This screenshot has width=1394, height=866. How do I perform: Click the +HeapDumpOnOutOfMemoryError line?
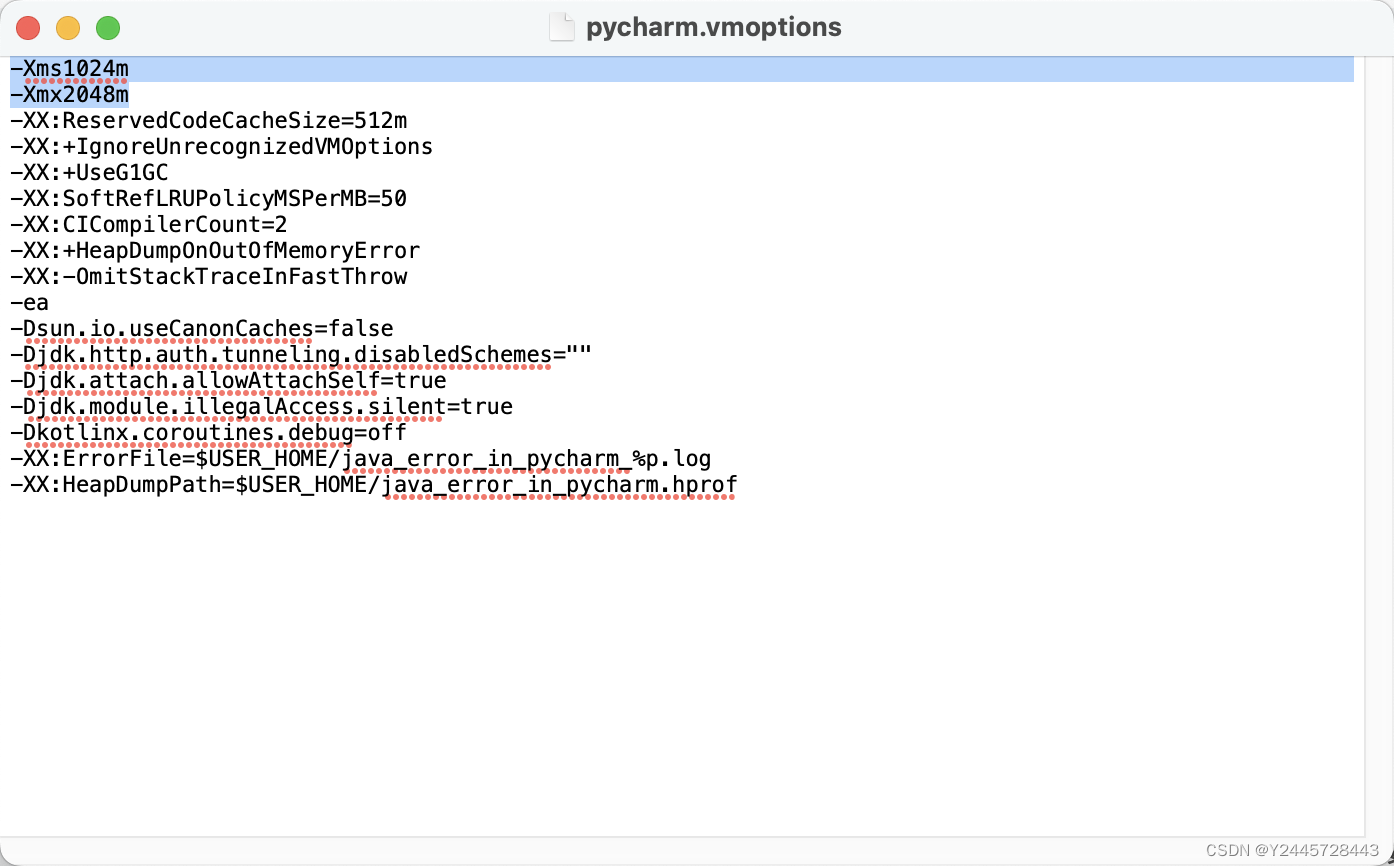coord(215,251)
